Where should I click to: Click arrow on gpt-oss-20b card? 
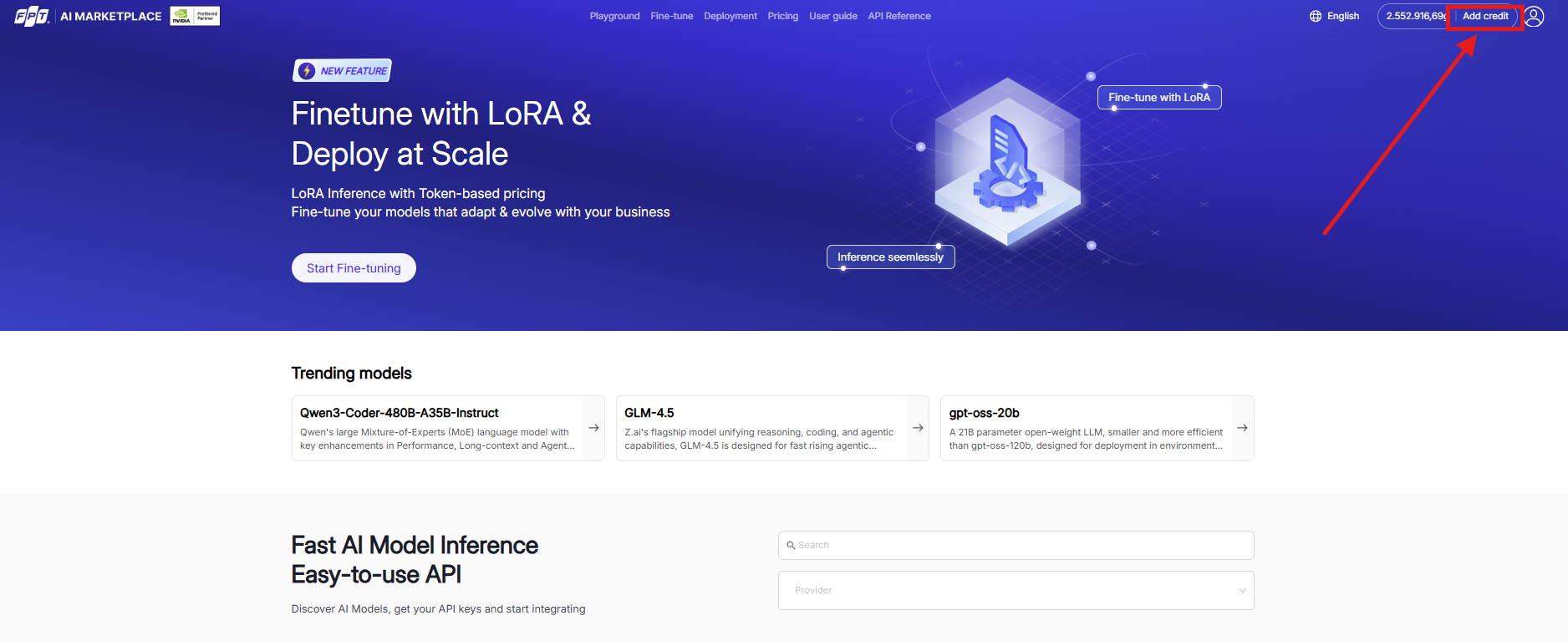point(1242,428)
